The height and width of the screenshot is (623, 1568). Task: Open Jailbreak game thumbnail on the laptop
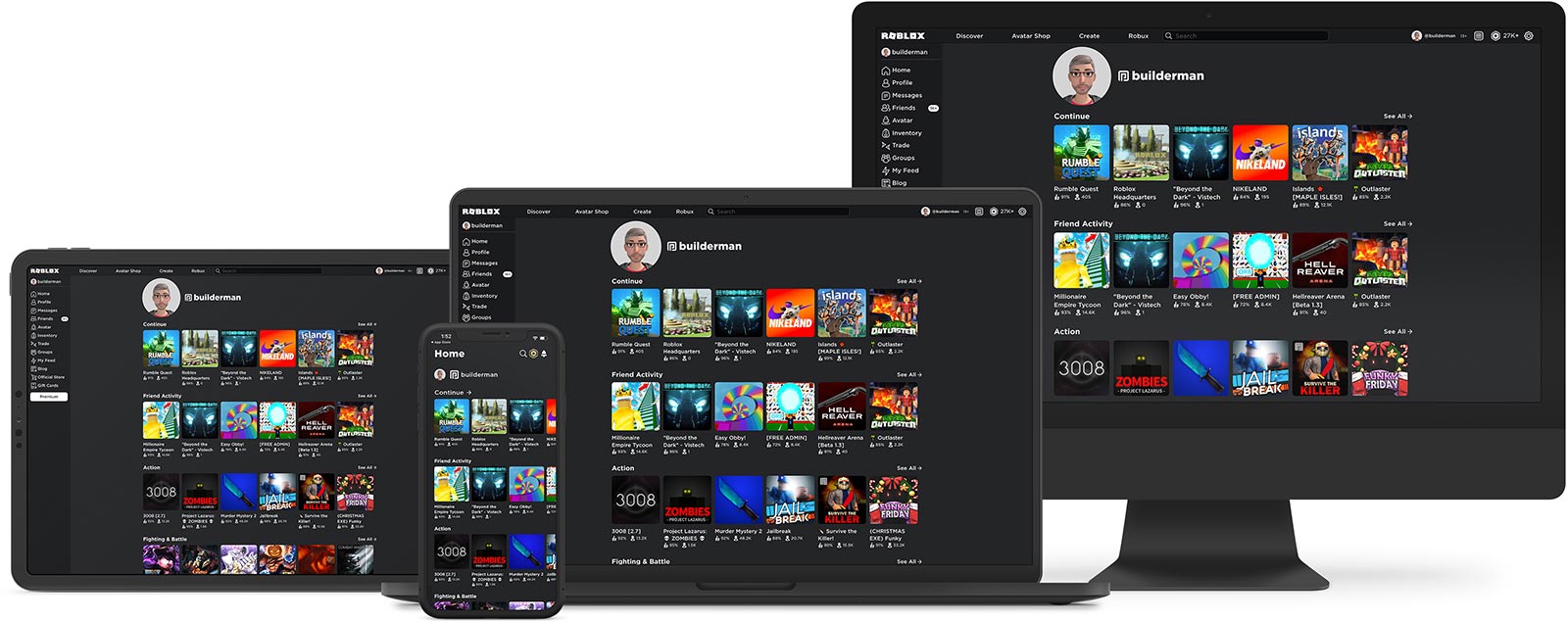click(790, 501)
